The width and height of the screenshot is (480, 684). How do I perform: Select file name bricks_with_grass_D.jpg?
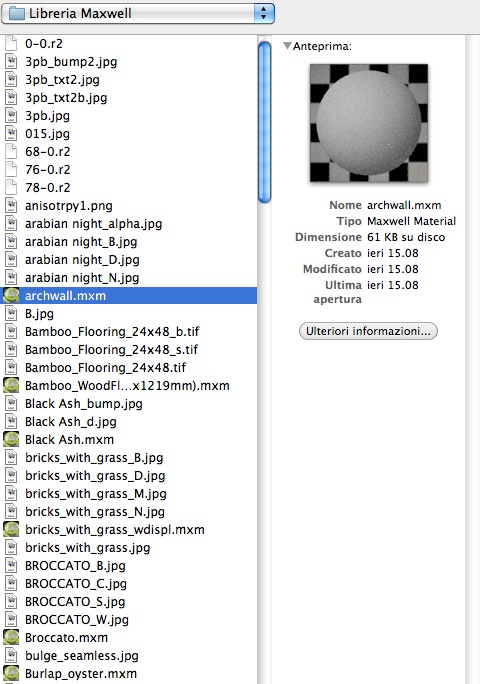[95, 476]
